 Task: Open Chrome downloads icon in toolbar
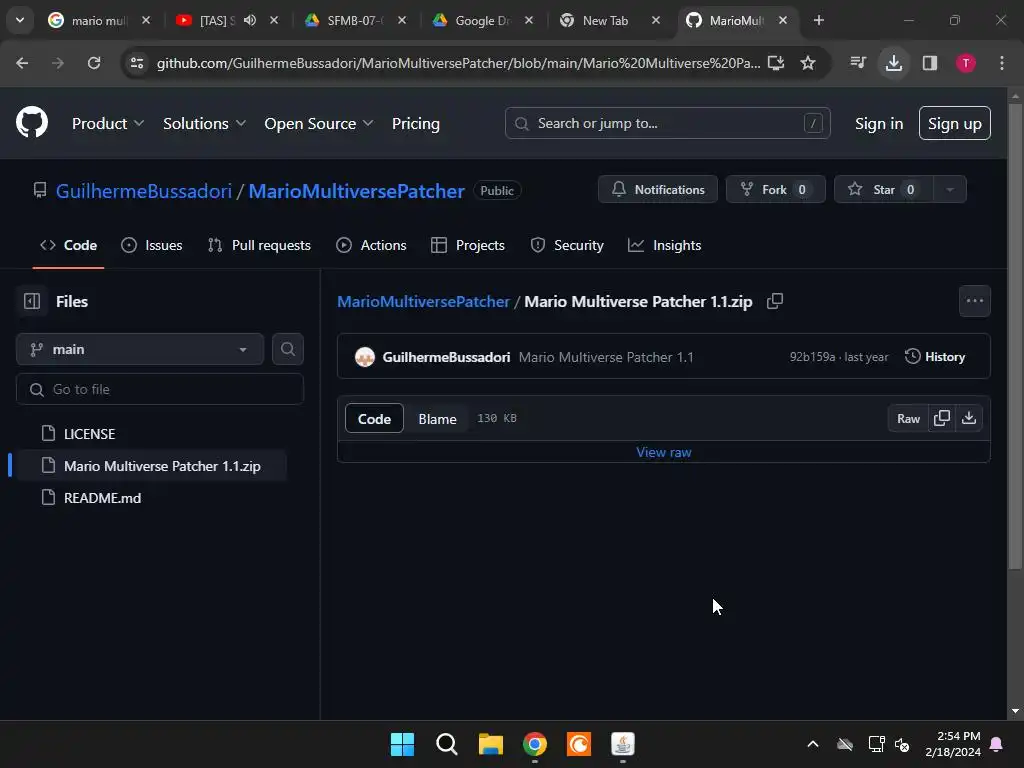[x=894, y=63]
